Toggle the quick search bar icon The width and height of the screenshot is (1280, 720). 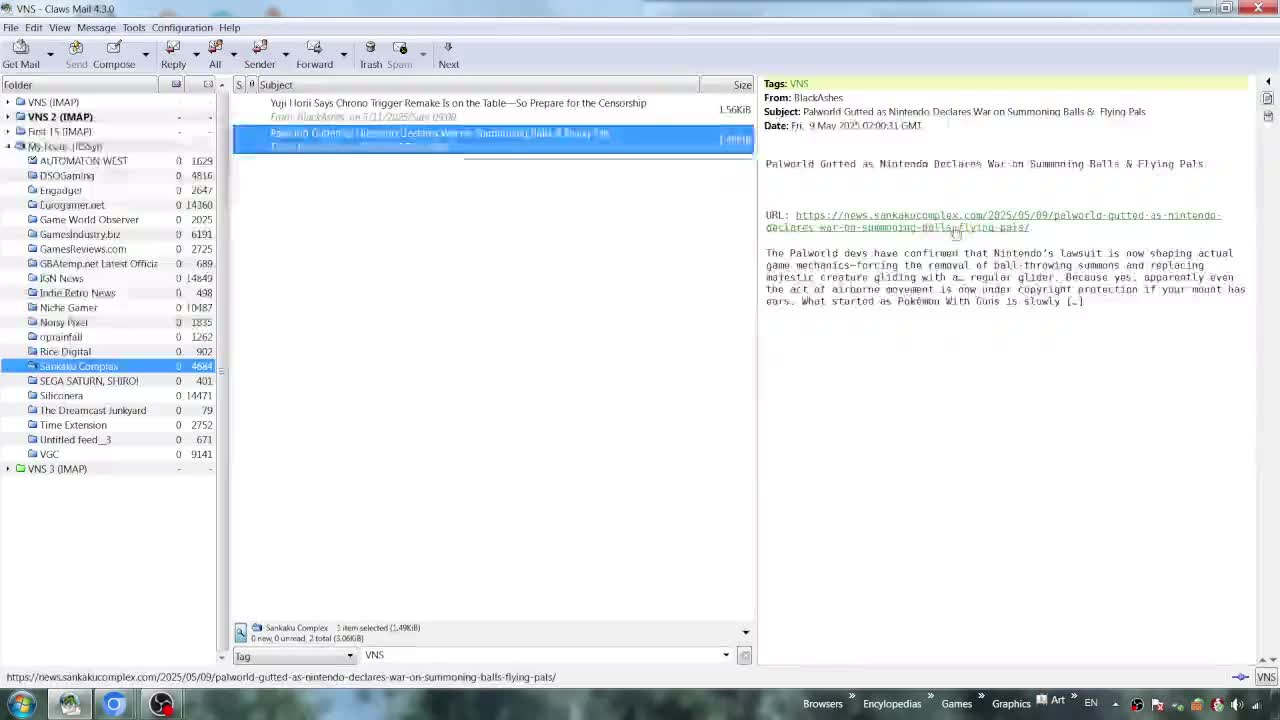click(241, 632)
